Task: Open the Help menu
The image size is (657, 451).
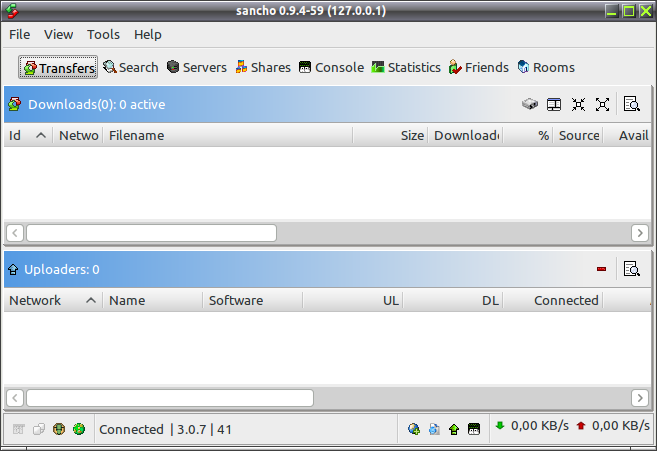Action: [x=148, y=34]
